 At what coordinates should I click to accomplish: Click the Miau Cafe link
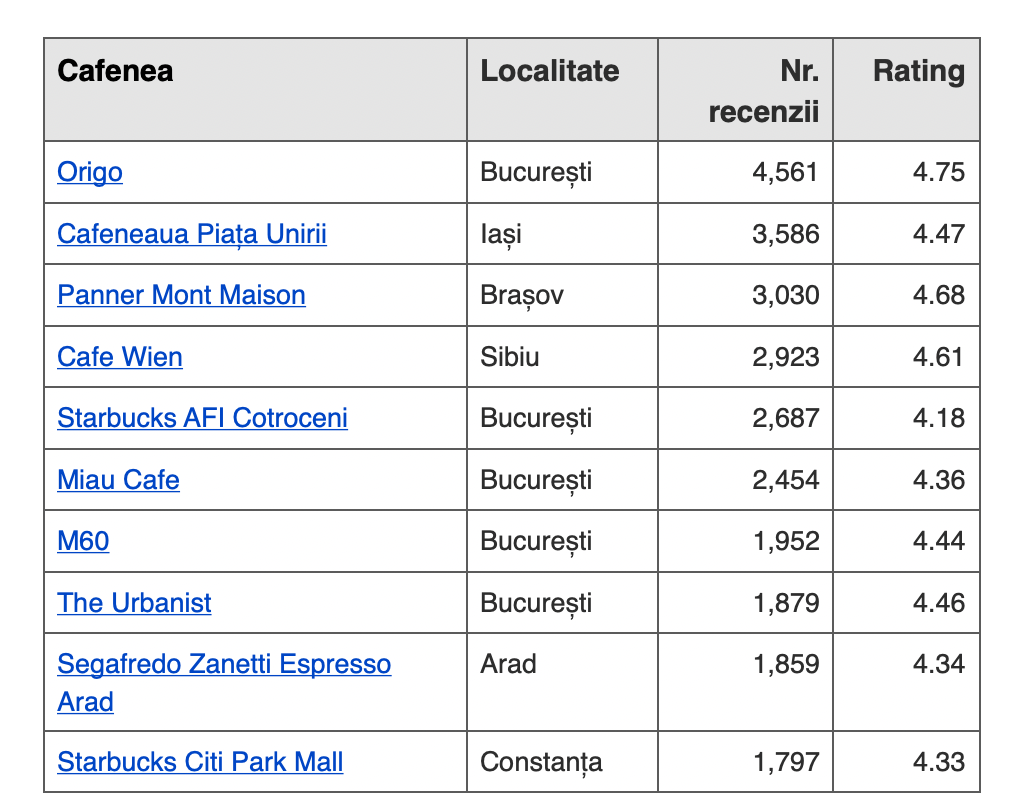coord(118,480)
